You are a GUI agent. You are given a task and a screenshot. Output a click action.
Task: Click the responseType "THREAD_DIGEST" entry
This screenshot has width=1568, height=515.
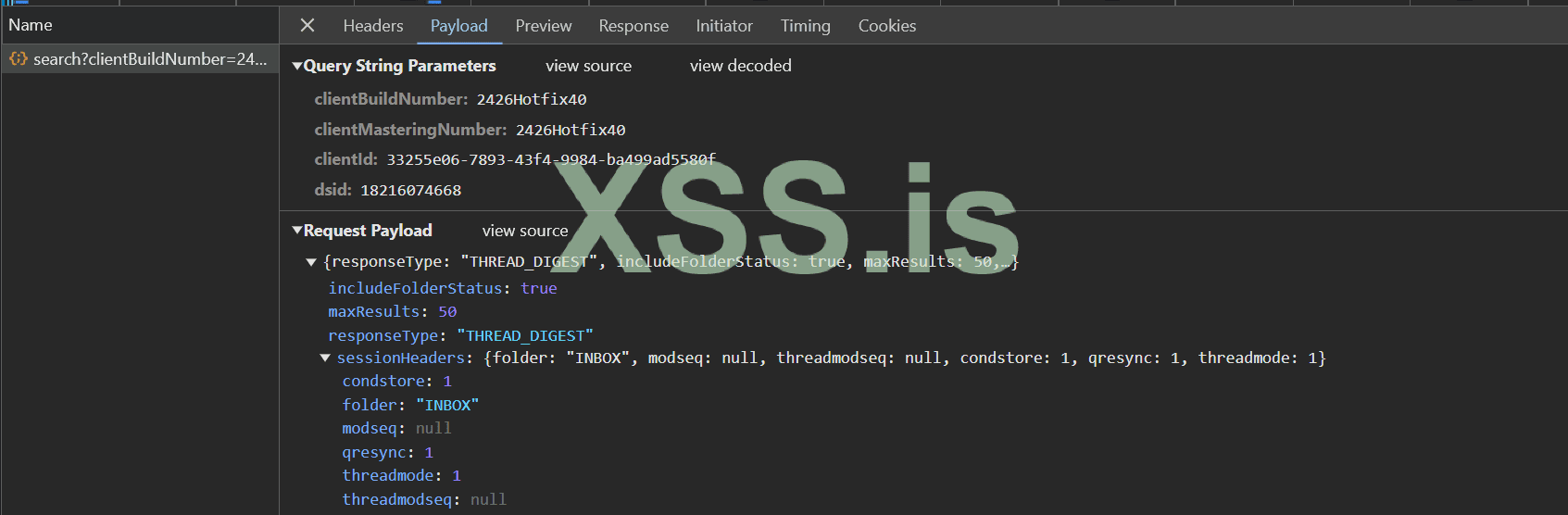click(460, 335)
